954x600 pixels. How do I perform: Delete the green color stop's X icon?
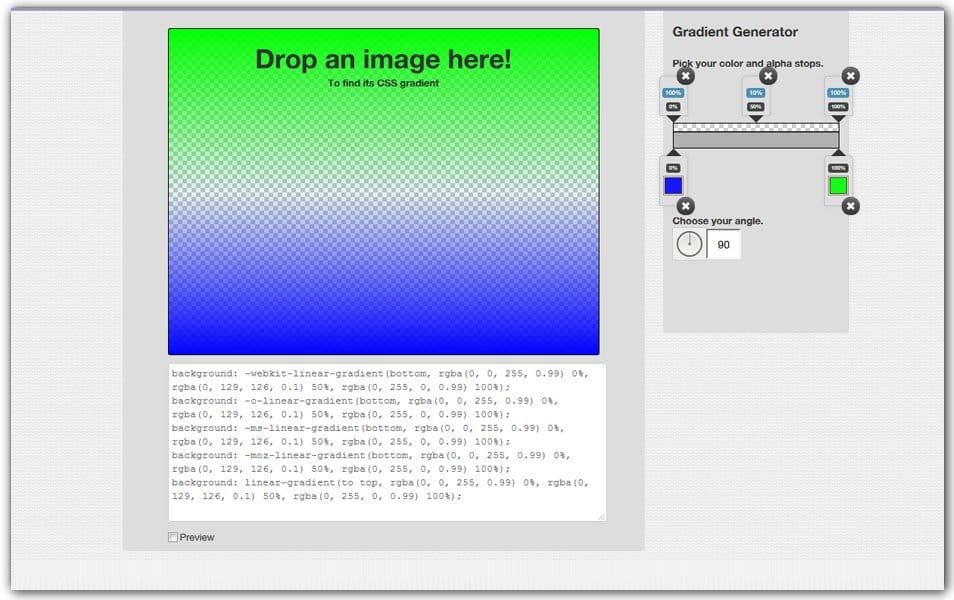click(849, 207)
